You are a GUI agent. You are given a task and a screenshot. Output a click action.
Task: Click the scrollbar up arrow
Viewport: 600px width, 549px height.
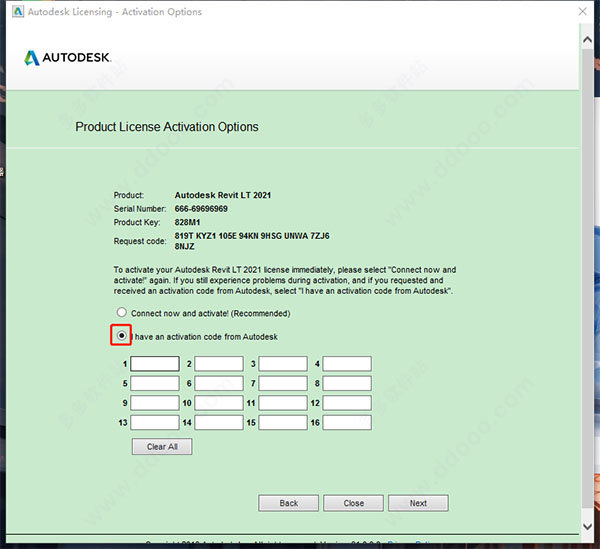pos(587,40)
